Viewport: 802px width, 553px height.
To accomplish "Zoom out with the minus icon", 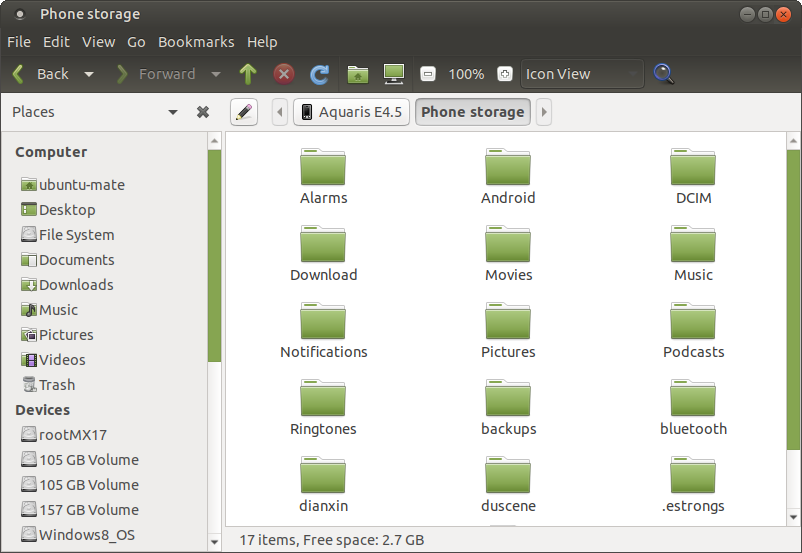I will 428,74.
